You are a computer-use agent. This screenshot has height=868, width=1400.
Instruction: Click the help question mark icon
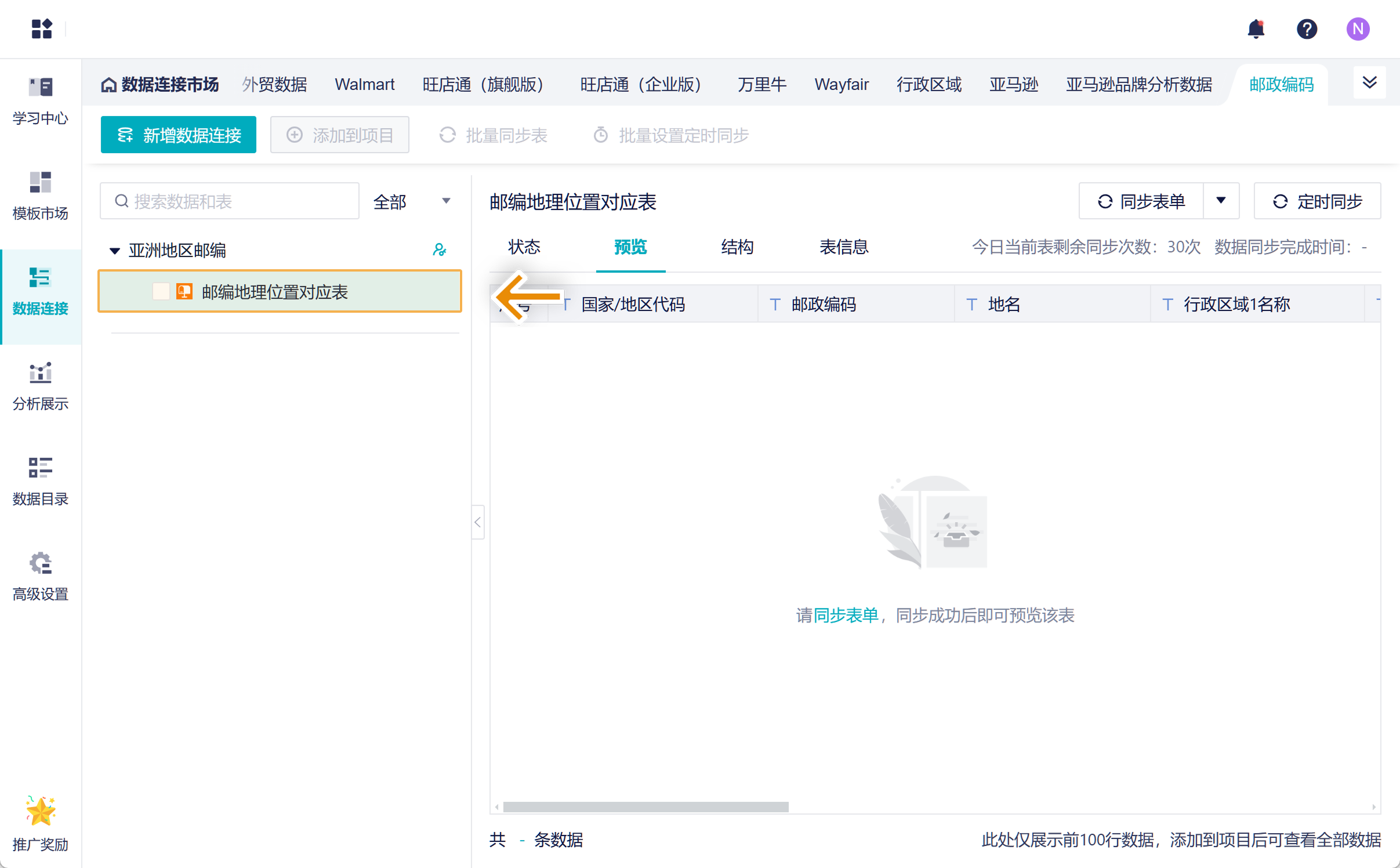pyautogui.click(x=1307, y=28)
